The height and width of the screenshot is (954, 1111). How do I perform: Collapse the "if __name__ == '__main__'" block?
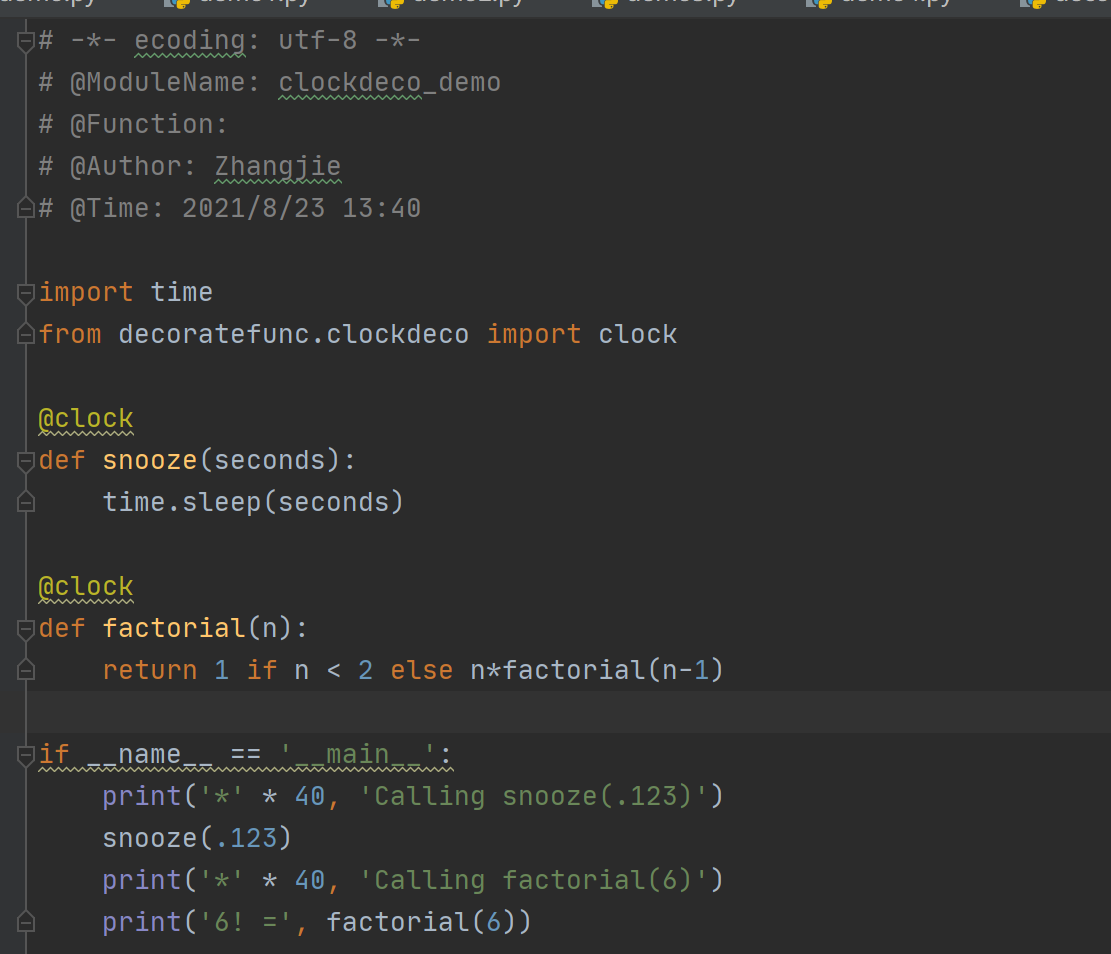[26, 755]
